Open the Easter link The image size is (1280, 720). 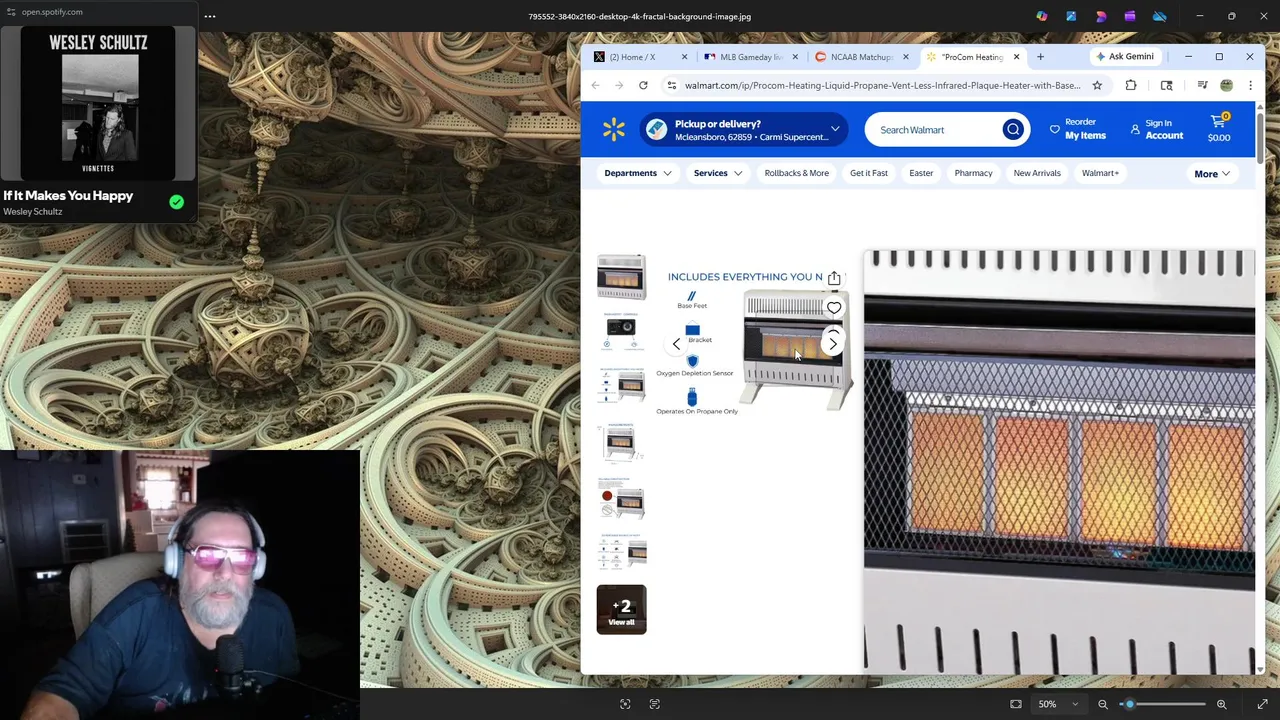point(921,173)
